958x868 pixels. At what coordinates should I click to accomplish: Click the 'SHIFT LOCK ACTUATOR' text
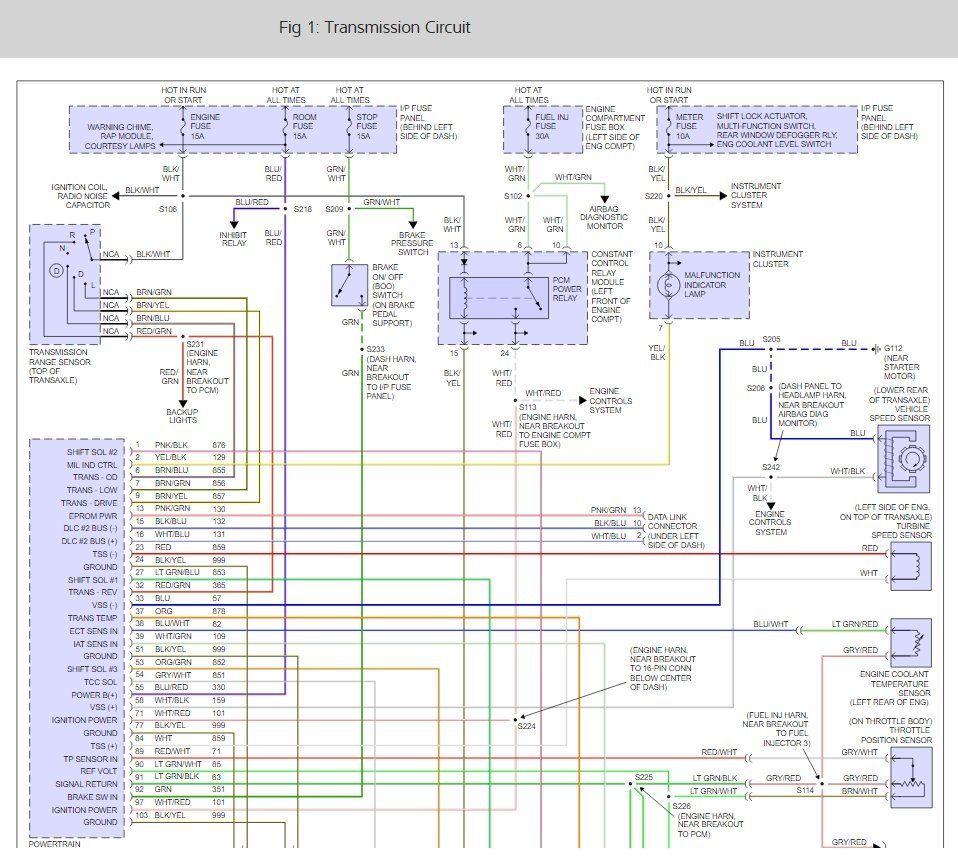pyautogui.click(x=761, y=116)
